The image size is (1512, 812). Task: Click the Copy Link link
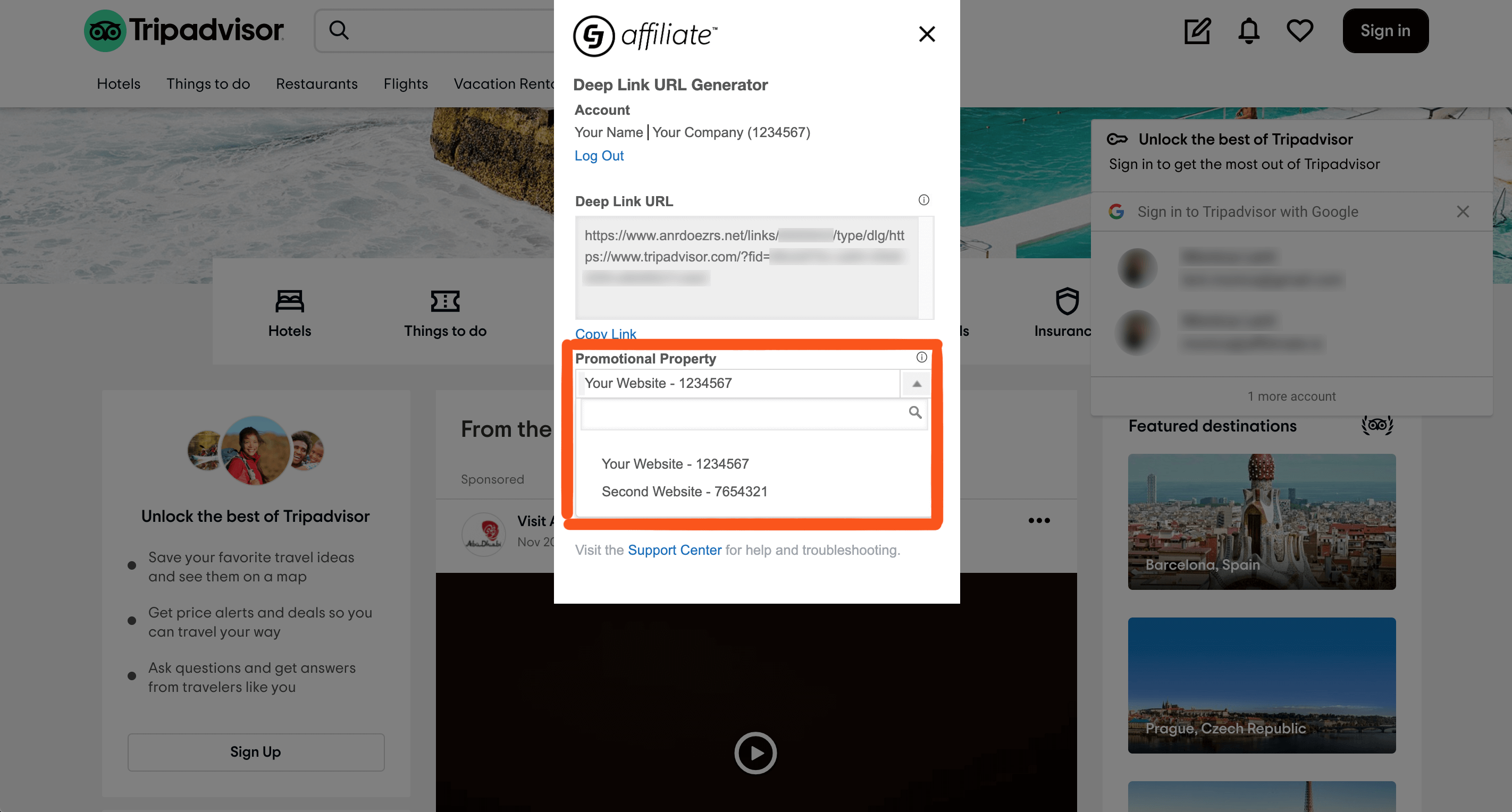point(605,333)
